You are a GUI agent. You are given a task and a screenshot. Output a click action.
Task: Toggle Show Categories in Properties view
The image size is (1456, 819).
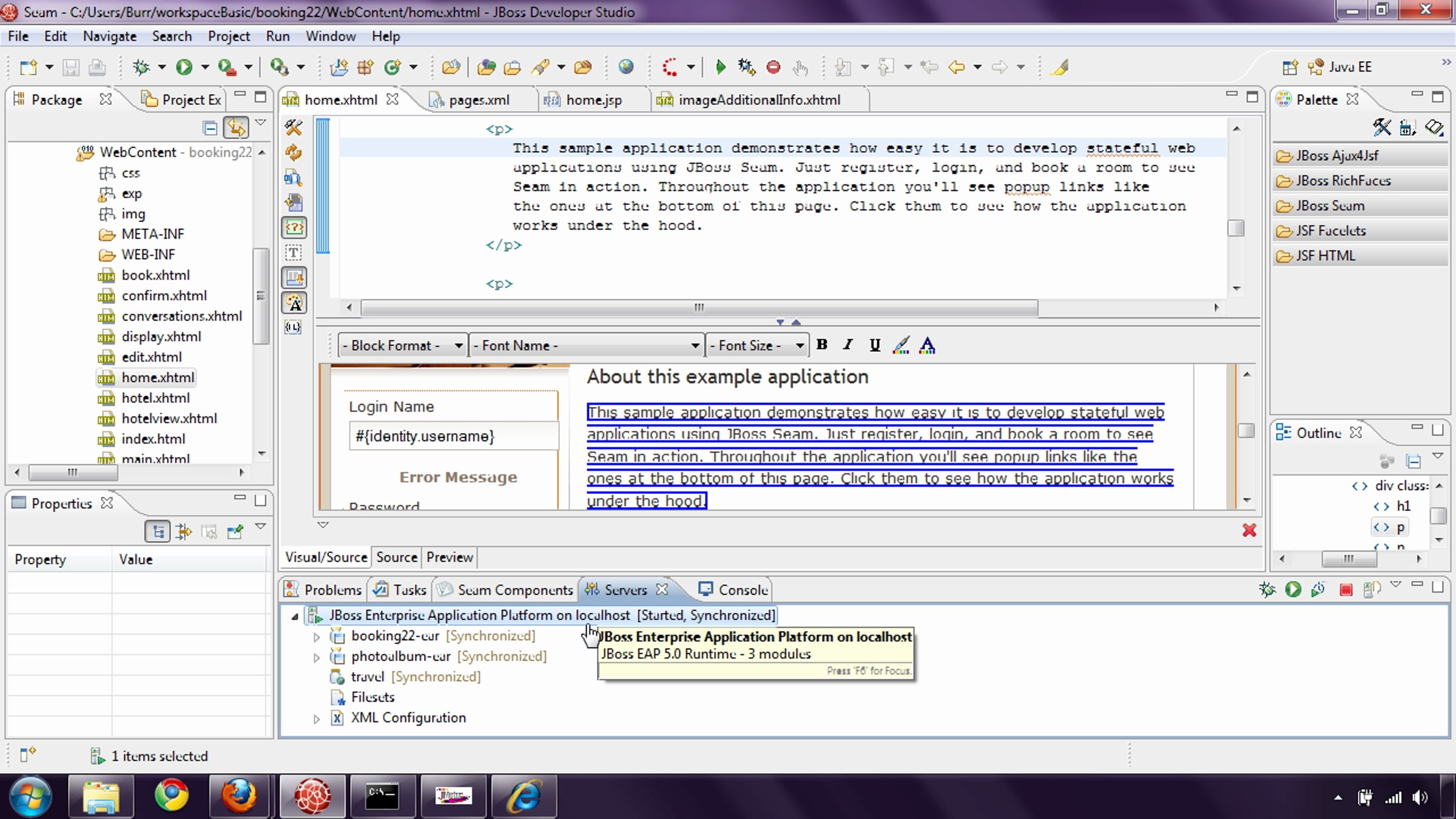pos(158,532)
